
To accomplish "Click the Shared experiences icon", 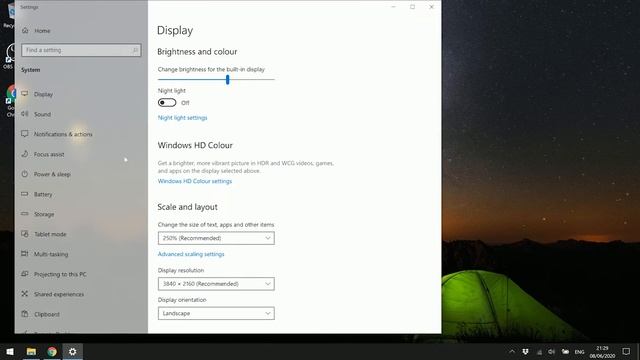I will click(x=25, y=294).
